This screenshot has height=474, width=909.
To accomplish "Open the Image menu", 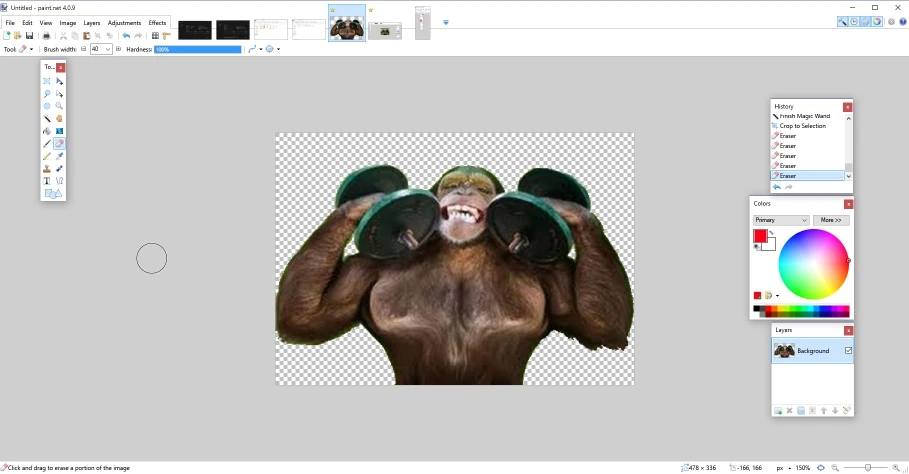I will click(68, 23).
